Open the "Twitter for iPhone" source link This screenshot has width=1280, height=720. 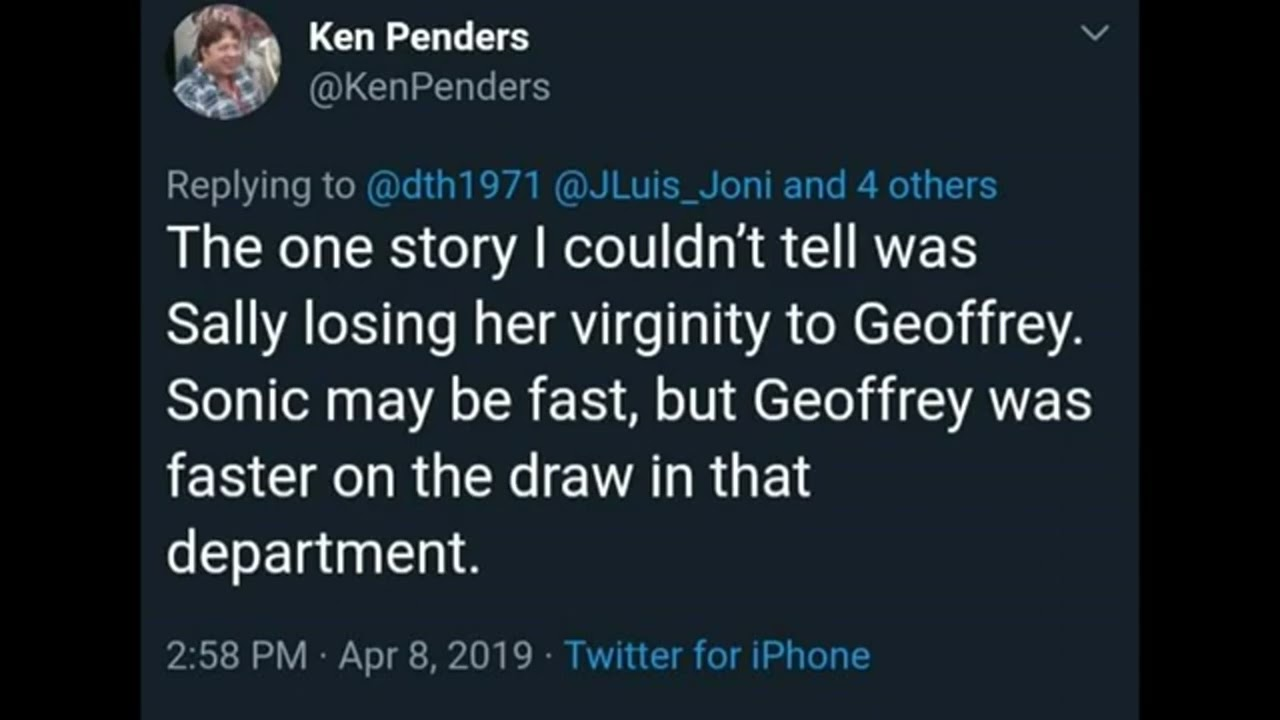717,655
